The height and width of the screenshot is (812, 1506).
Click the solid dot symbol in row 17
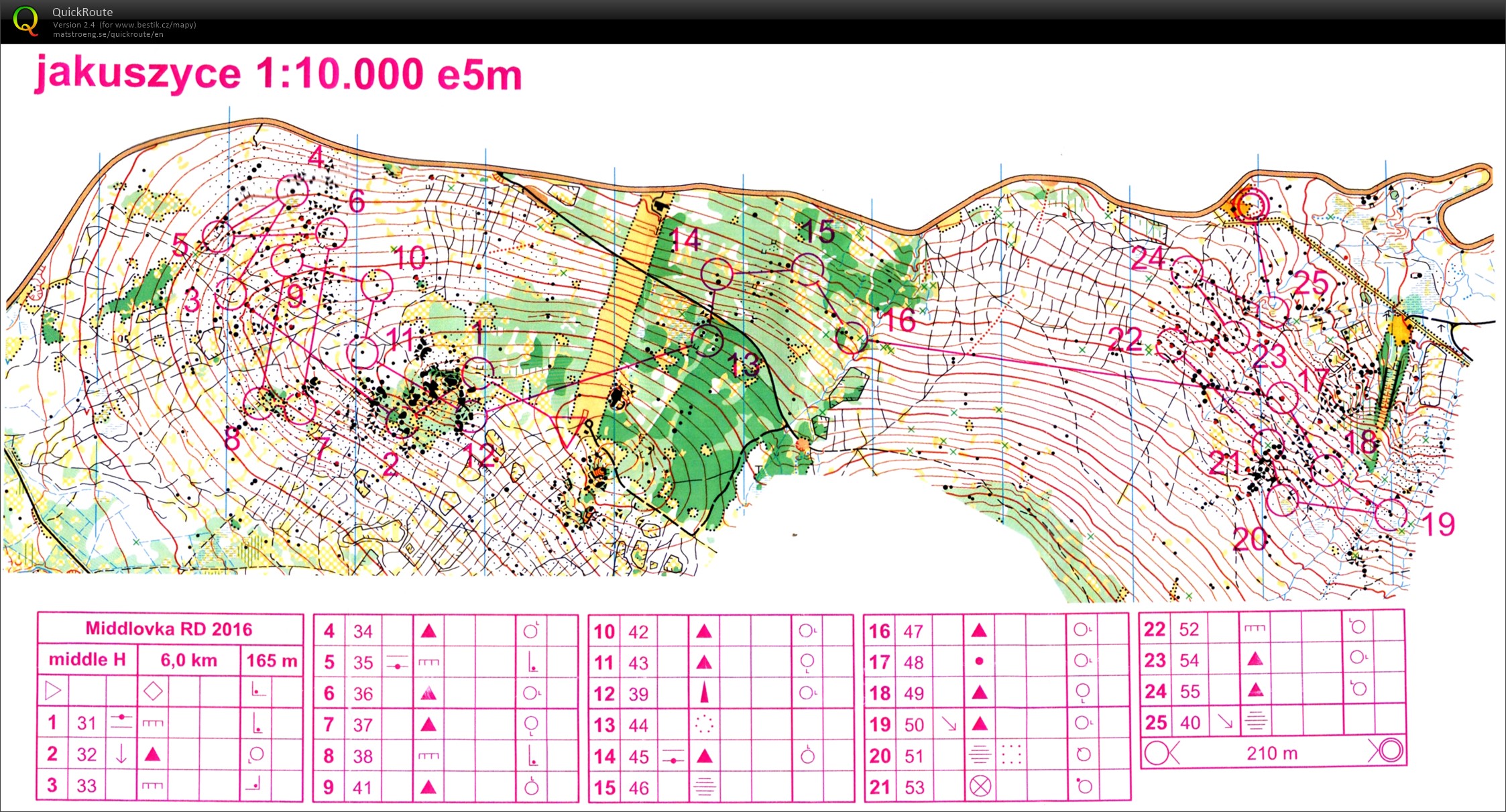(979, 661)
